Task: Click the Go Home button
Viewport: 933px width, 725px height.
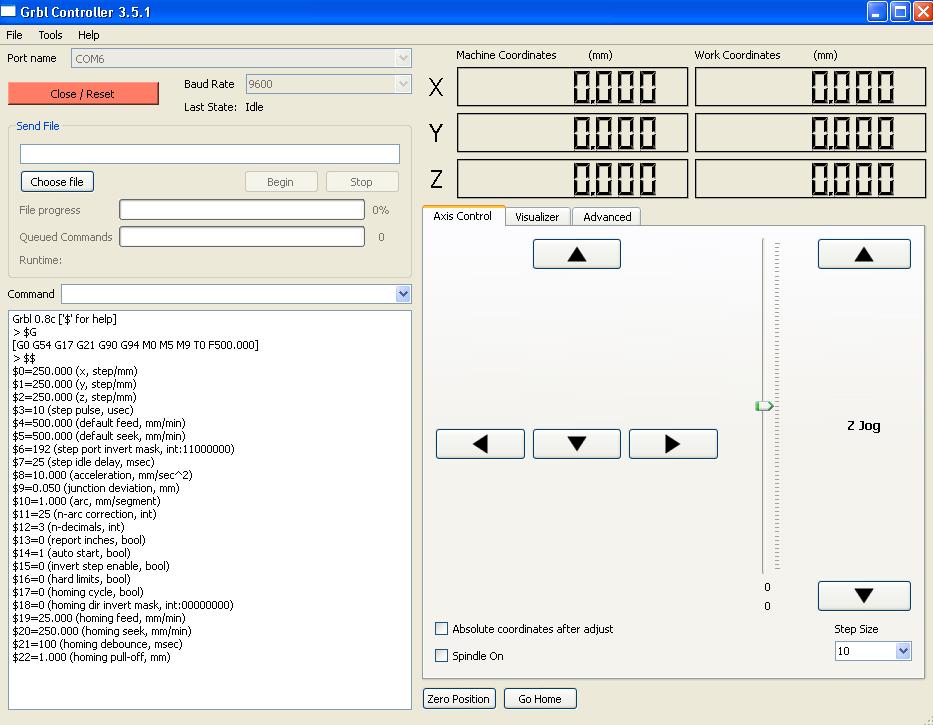Action: point(540,699)
